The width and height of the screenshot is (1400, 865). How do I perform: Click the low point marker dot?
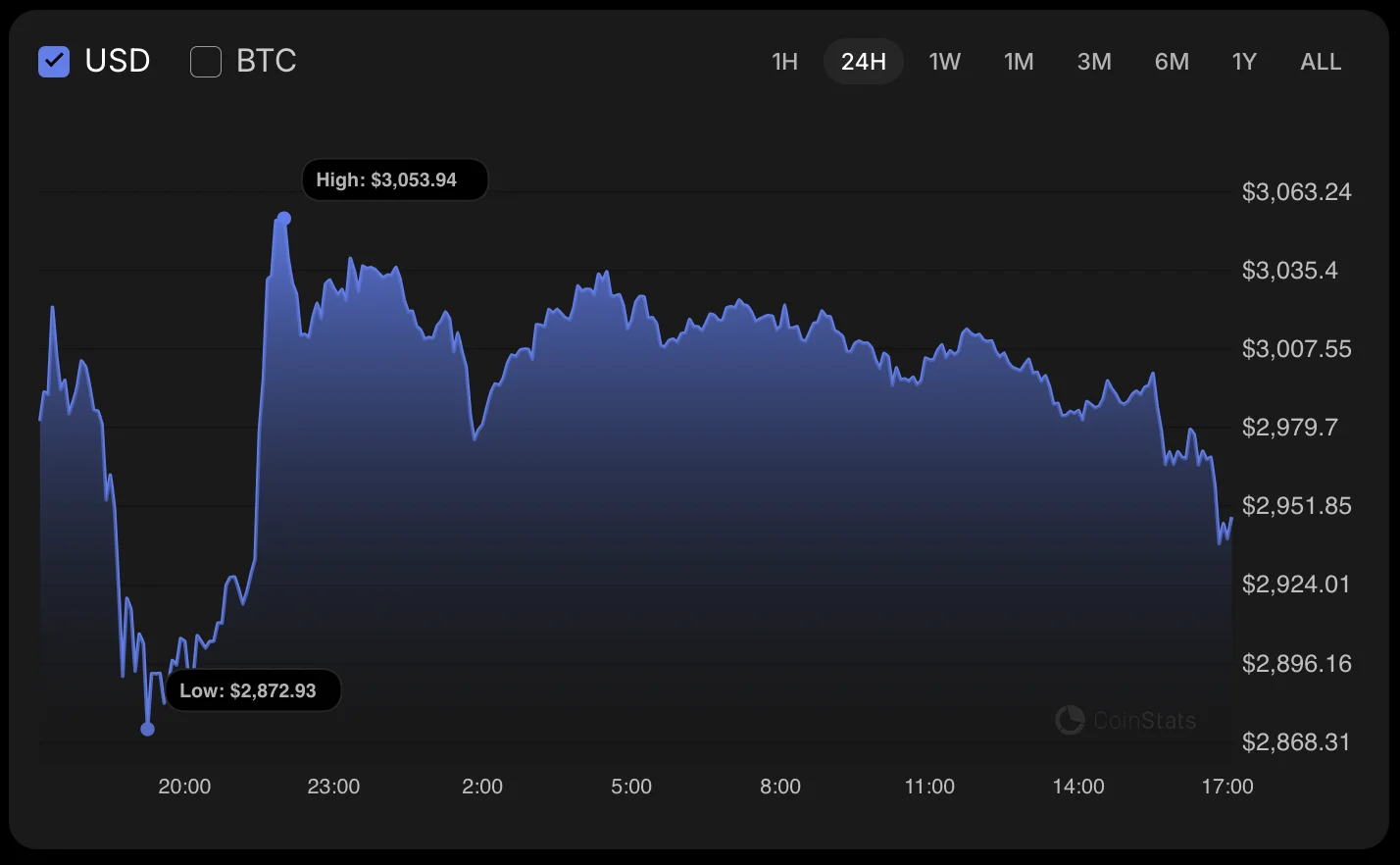click(148, 729)
